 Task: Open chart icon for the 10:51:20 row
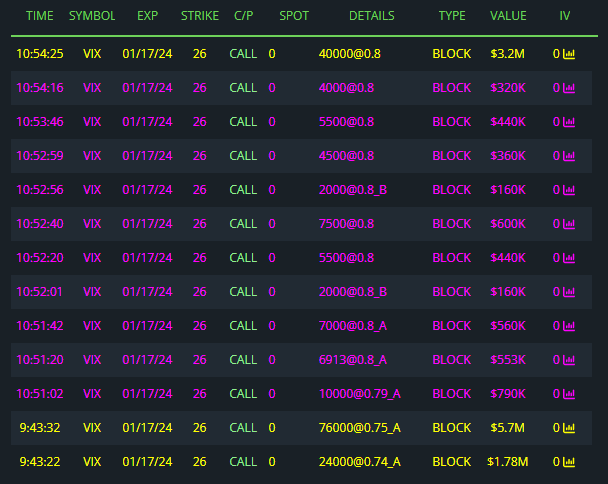tap(569, 360)
